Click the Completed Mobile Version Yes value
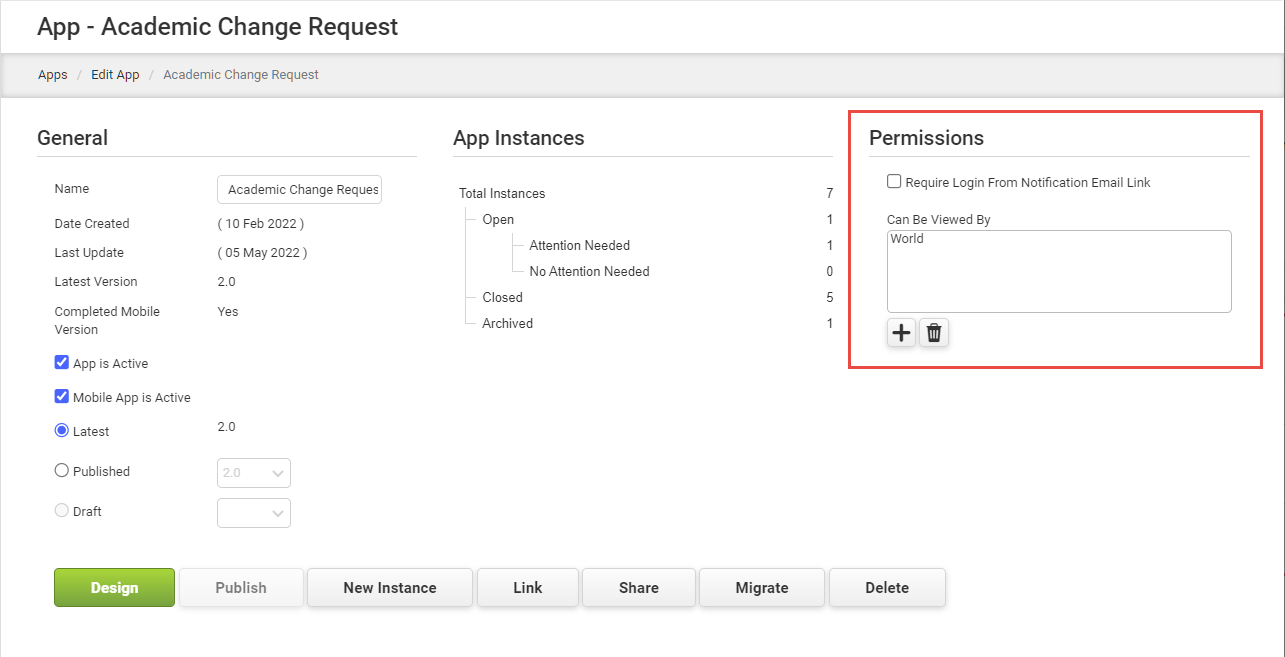 pos(228,311)
